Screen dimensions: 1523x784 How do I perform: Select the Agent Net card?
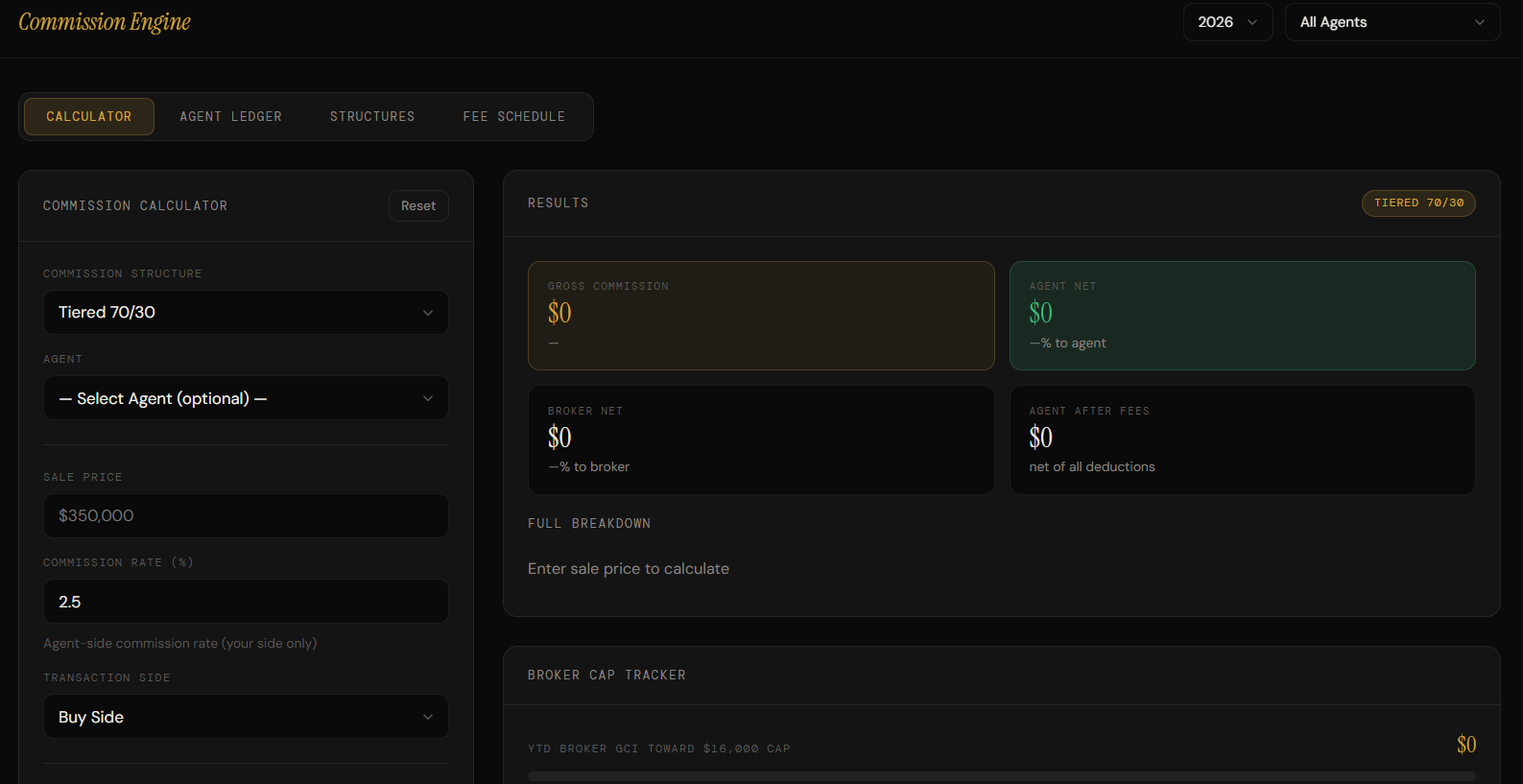point(1243,316)
